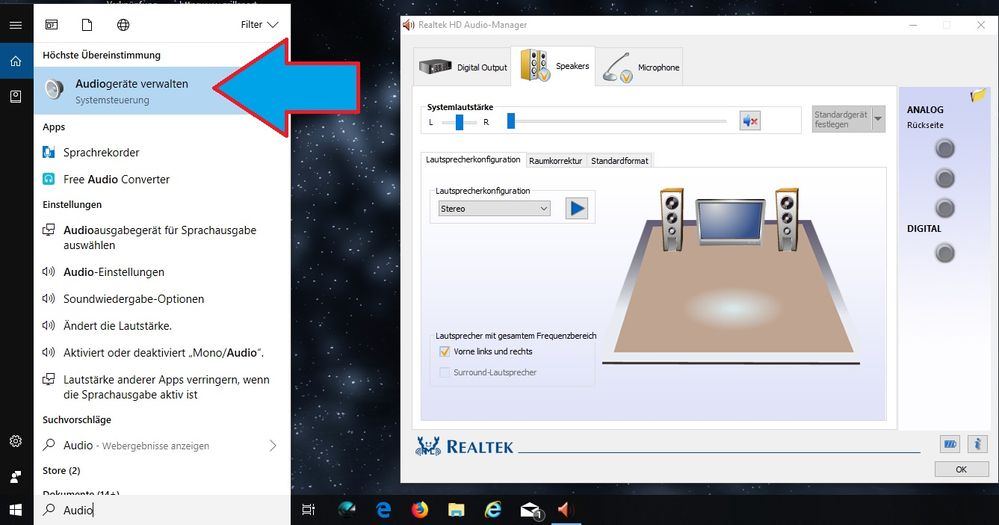
Task: Open Firefox from the taskbar
Action: (x=417, y=510)
